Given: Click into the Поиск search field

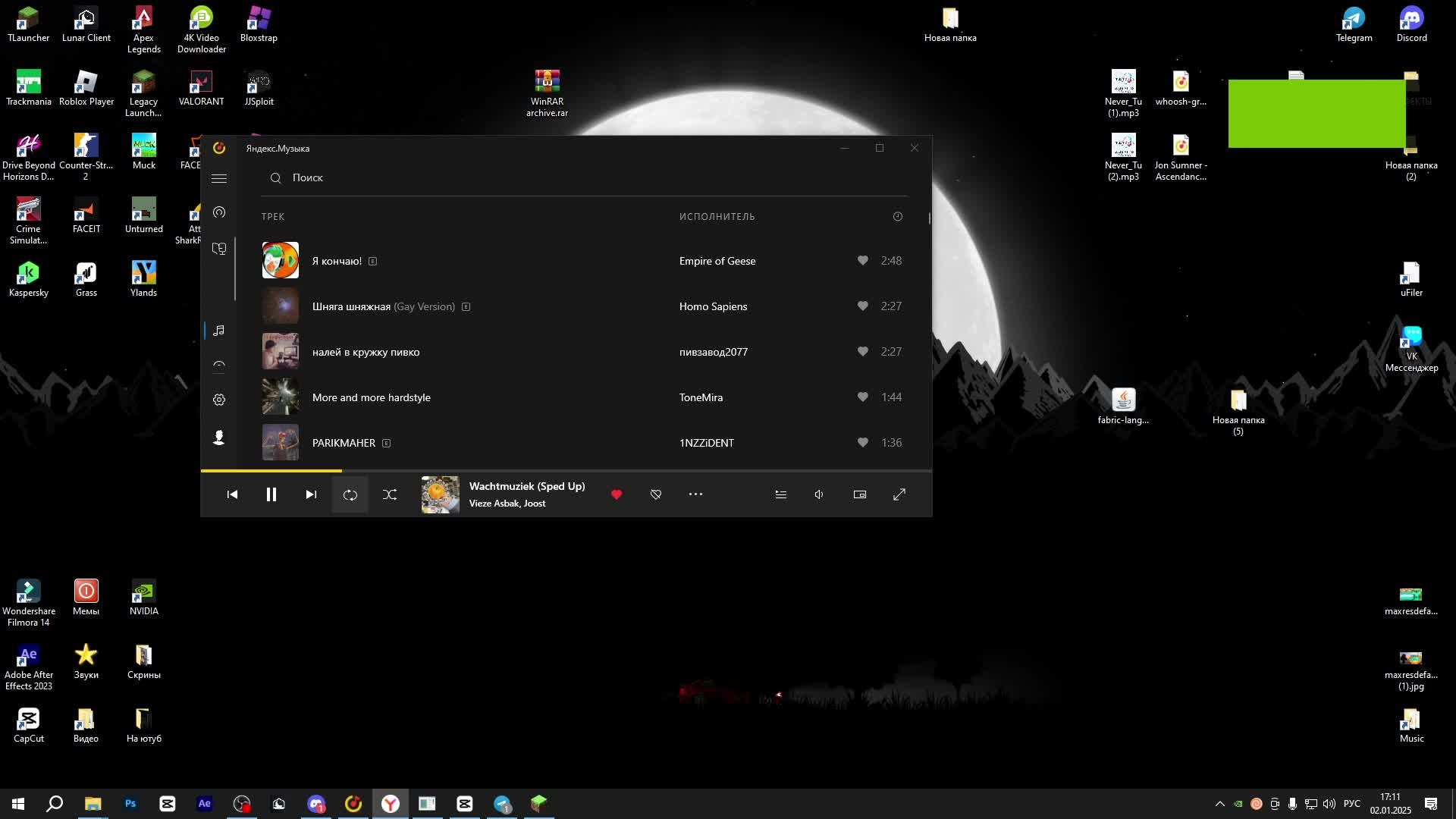Looking at the screenshot, I should 584,178.
